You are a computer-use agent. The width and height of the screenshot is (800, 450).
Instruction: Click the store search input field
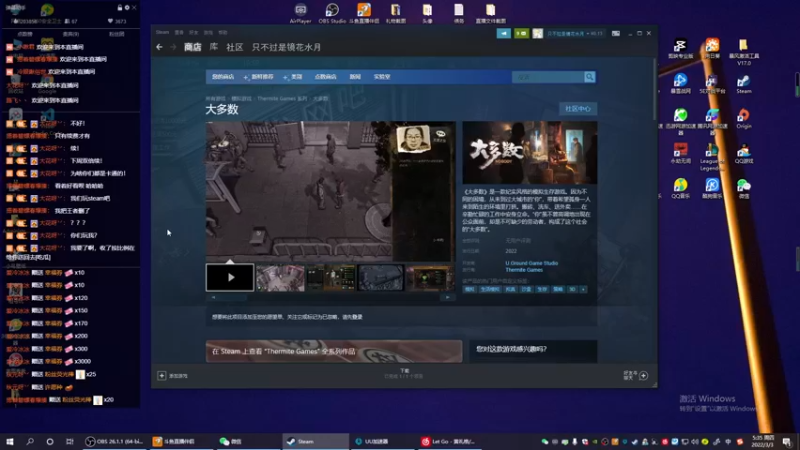(x=548, y=77)
